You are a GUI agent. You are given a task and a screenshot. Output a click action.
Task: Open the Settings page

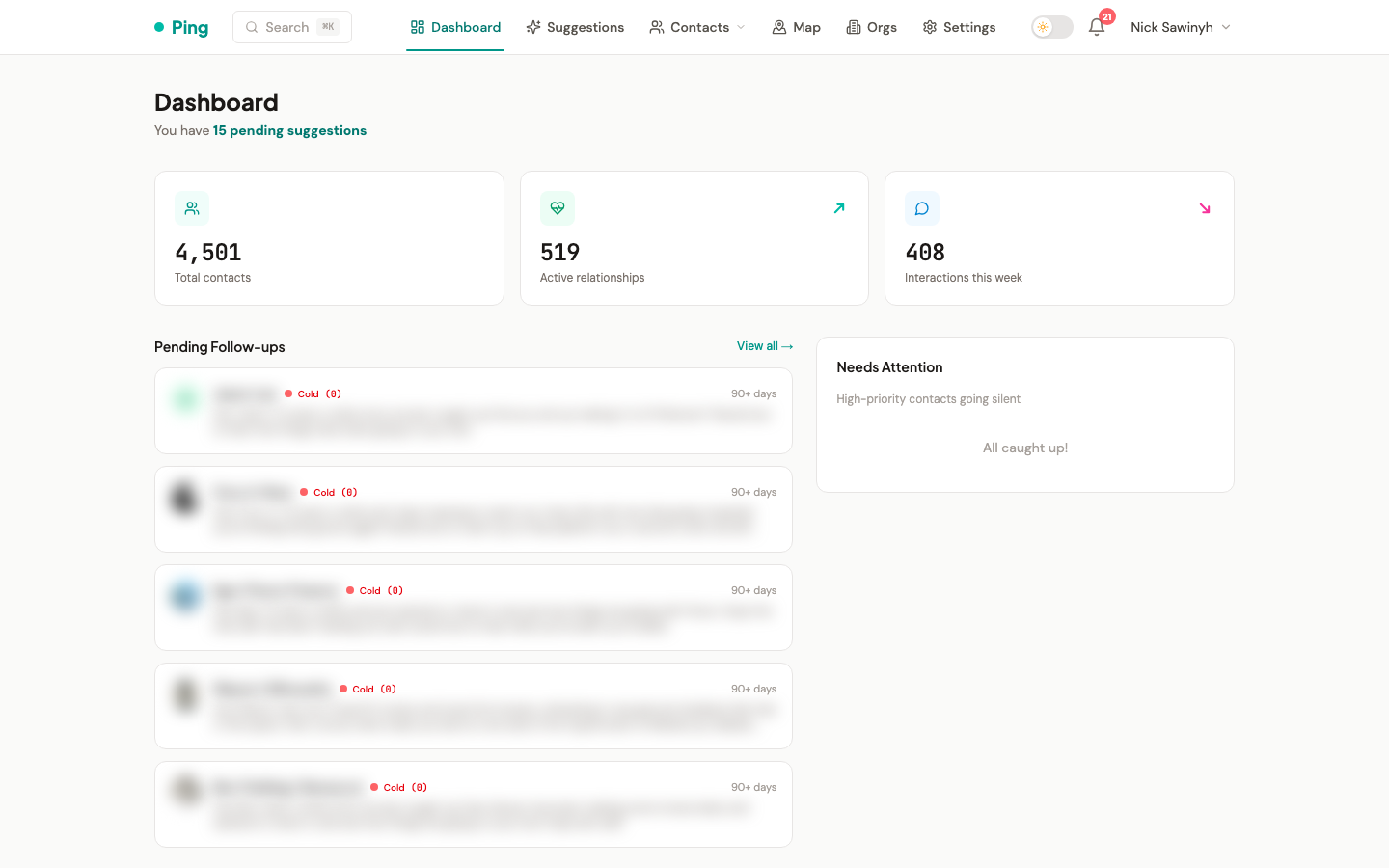959,27
